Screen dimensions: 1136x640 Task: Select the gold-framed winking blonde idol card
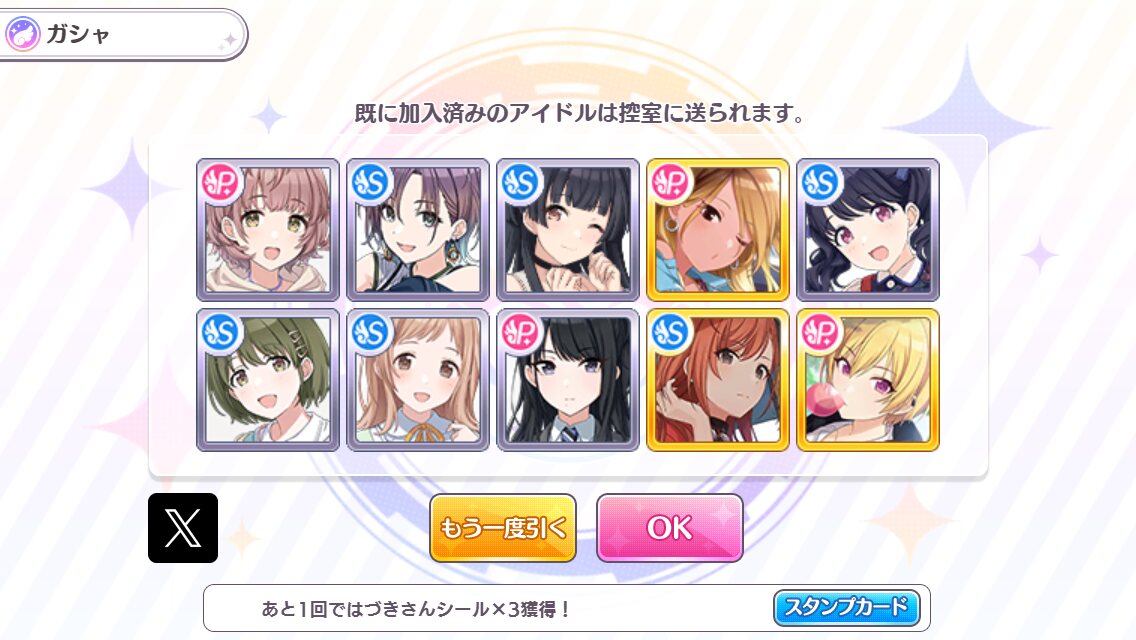tap(718, 230)
